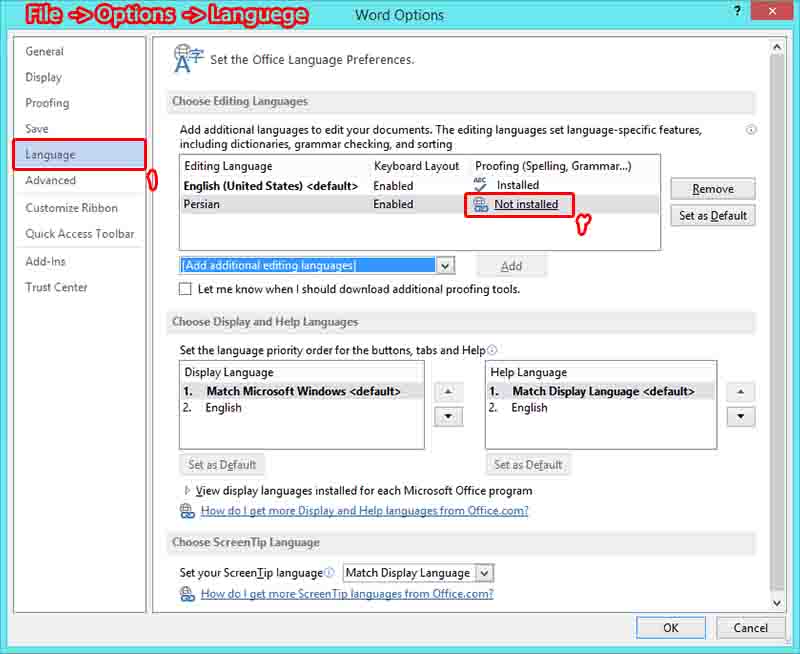Click the icon beside ScreenTip languages link
The height and width of the screenshot is (654, 800).
pos(187,594)
